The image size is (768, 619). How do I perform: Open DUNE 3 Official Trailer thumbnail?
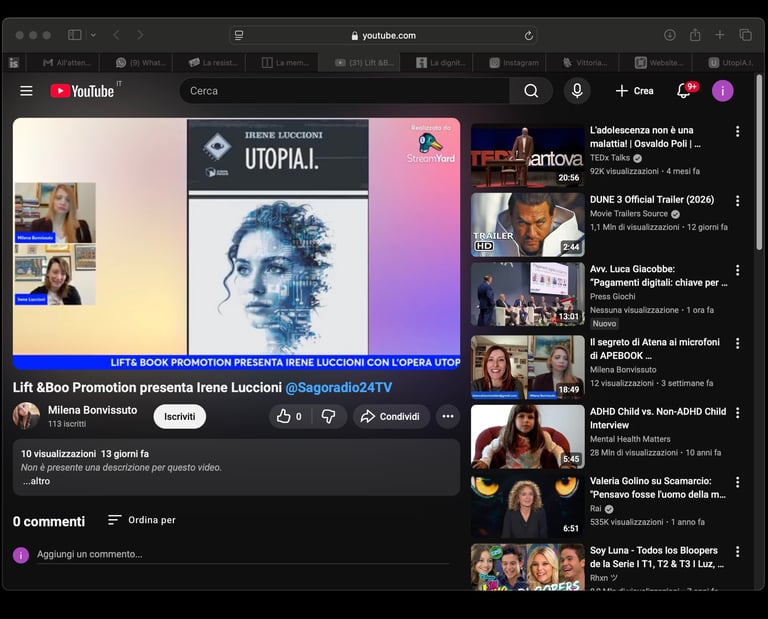(x=528, y=225)
